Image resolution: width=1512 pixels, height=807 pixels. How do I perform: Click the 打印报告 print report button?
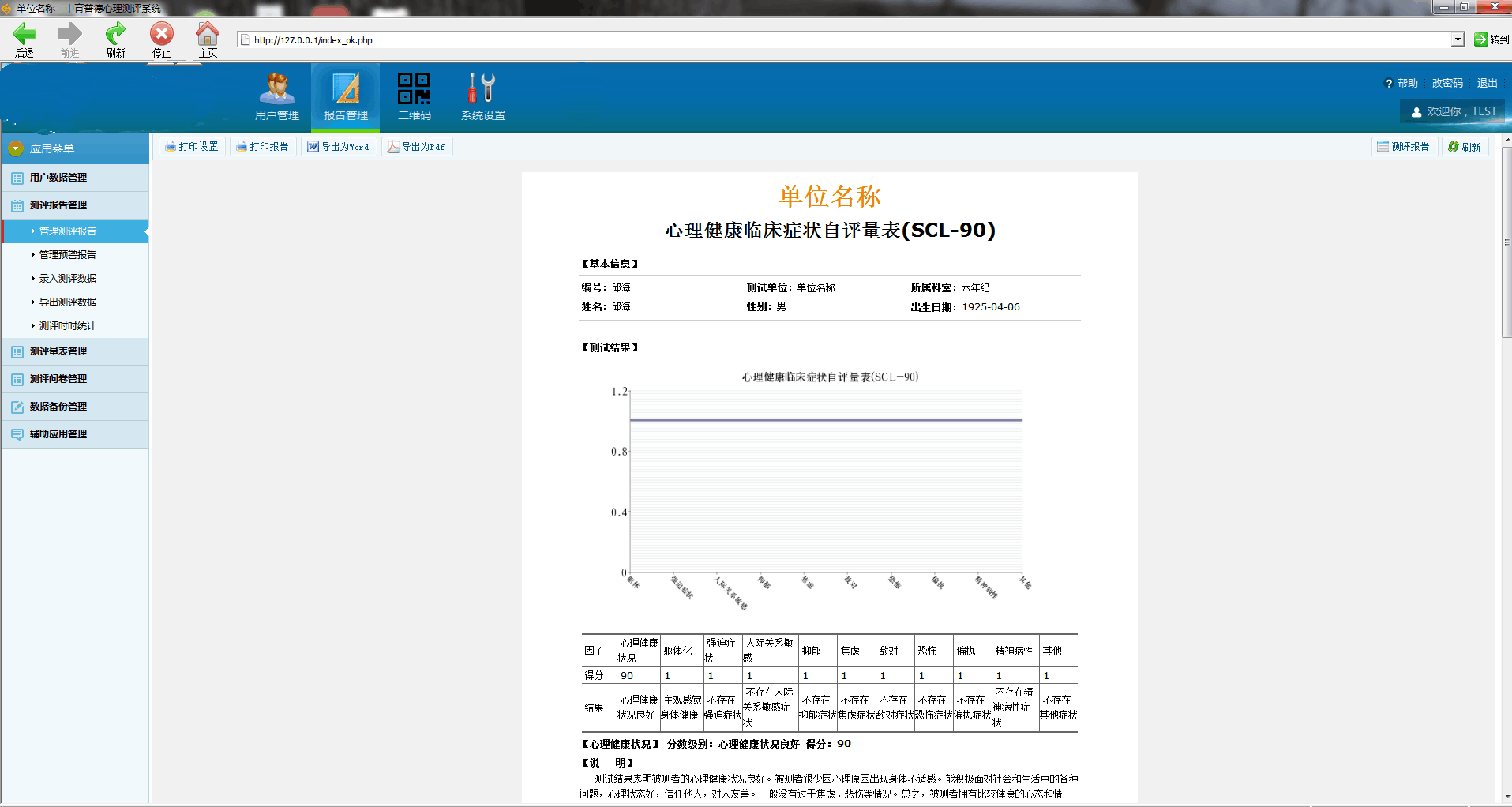(x=263, y=147)
